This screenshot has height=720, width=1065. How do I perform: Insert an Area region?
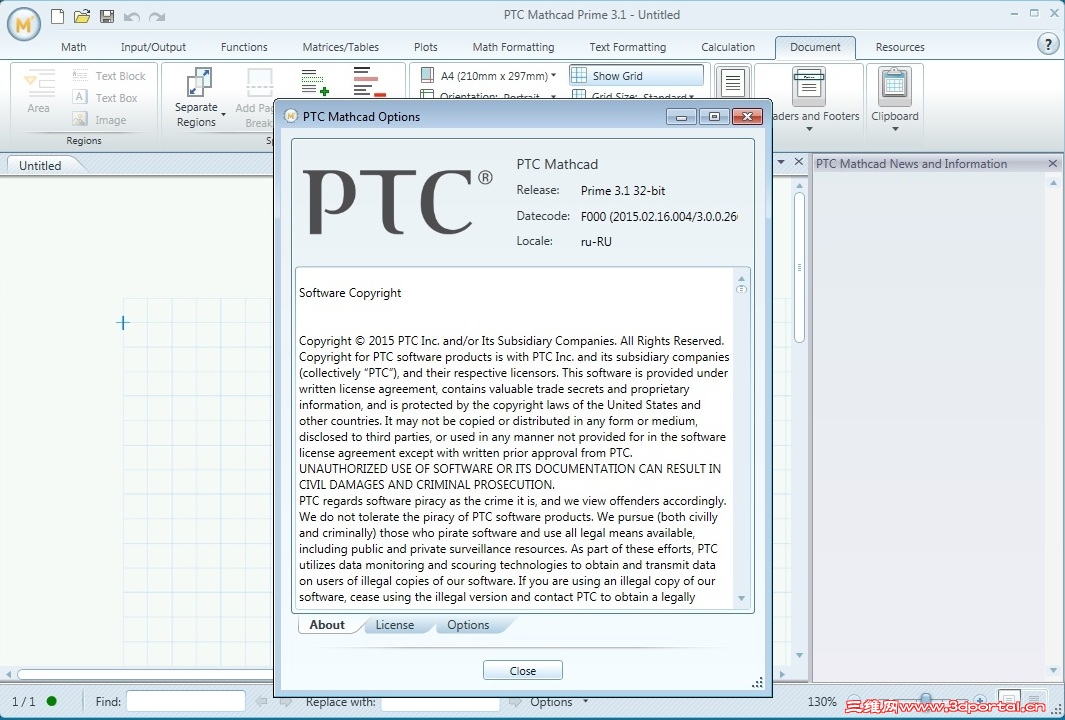[39, 90]
